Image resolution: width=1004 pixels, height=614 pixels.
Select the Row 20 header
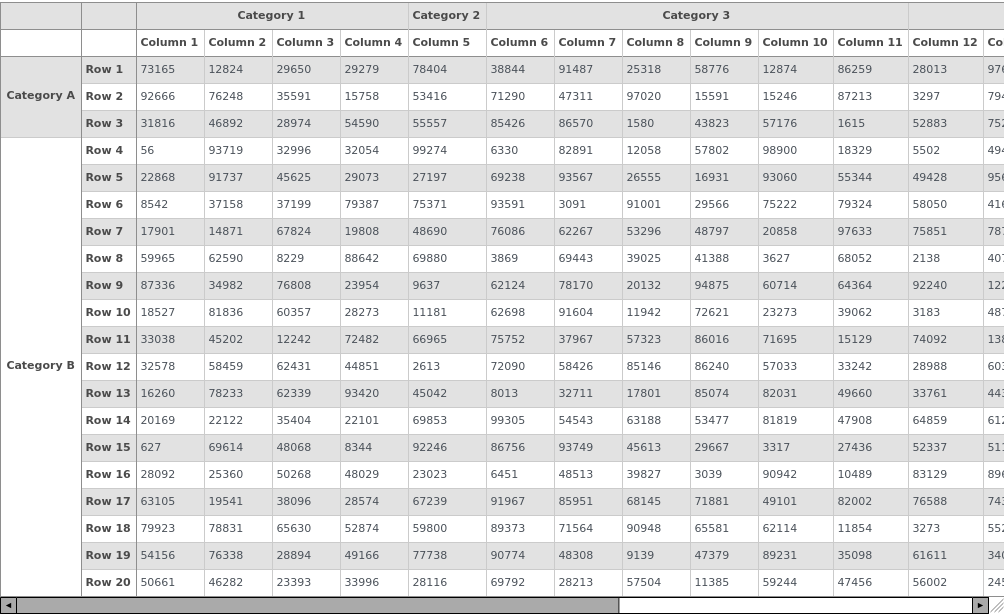(x=108, y=583)
